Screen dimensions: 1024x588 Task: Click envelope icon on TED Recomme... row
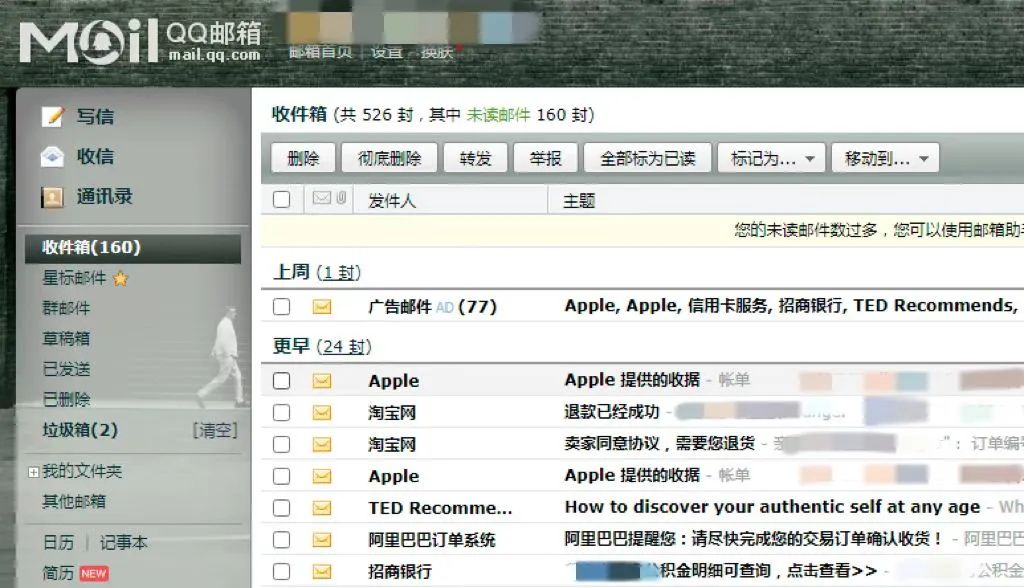tap(322, 508)
